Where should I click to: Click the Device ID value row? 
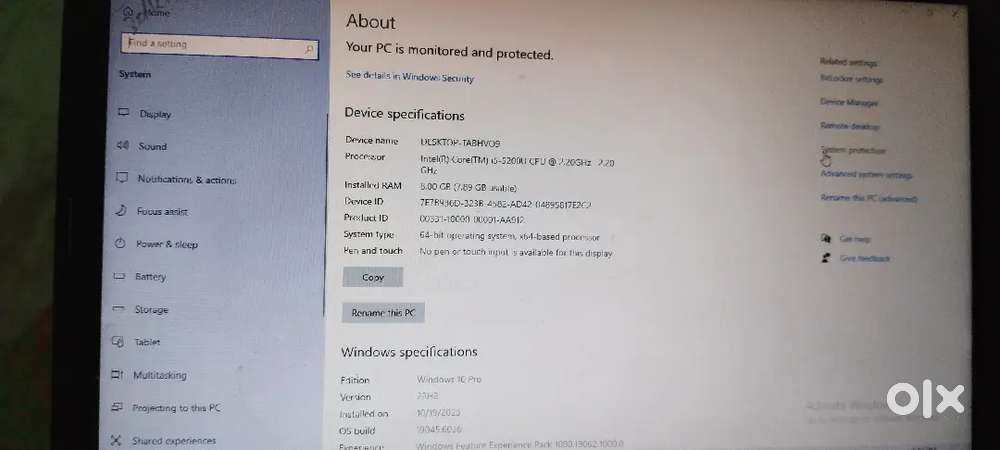coord(504,205)
